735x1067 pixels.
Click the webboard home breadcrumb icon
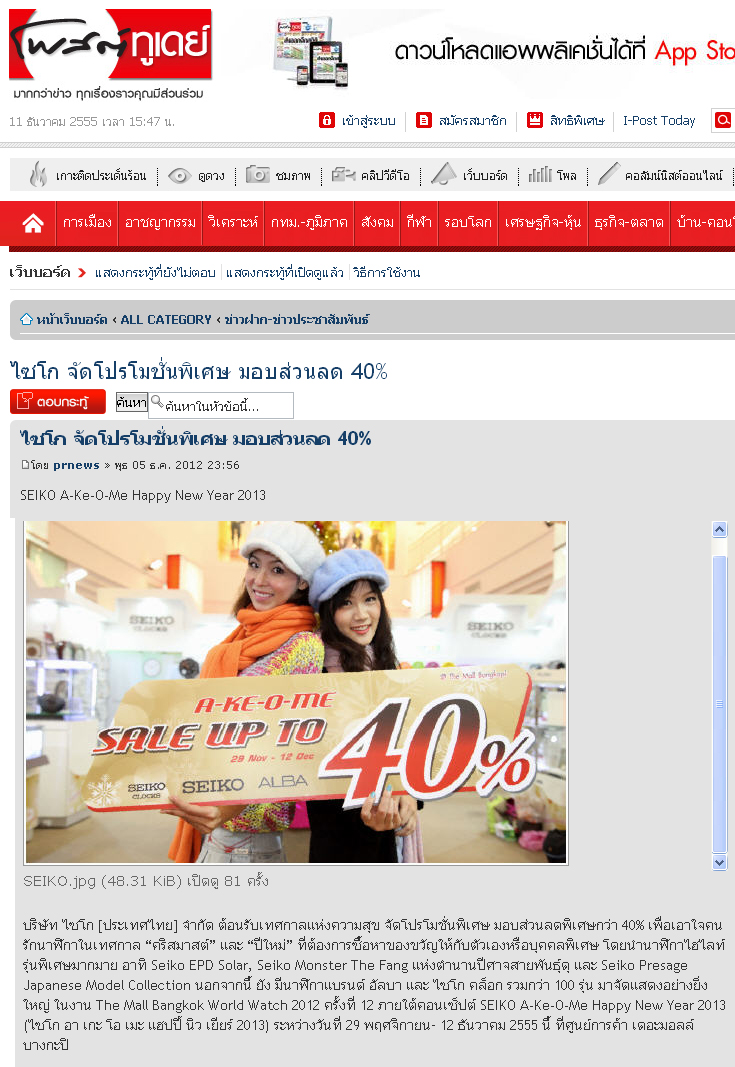(26, 319)
